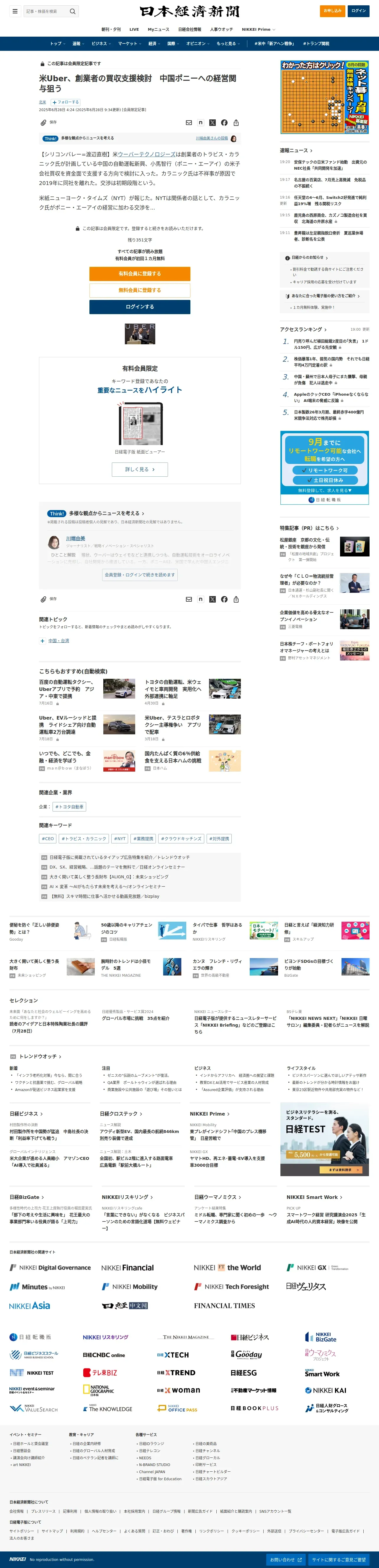Screen dimensions: 379x1568
Task: Expand the 経済 navigation dropdown
Action: tap(154, 44)
